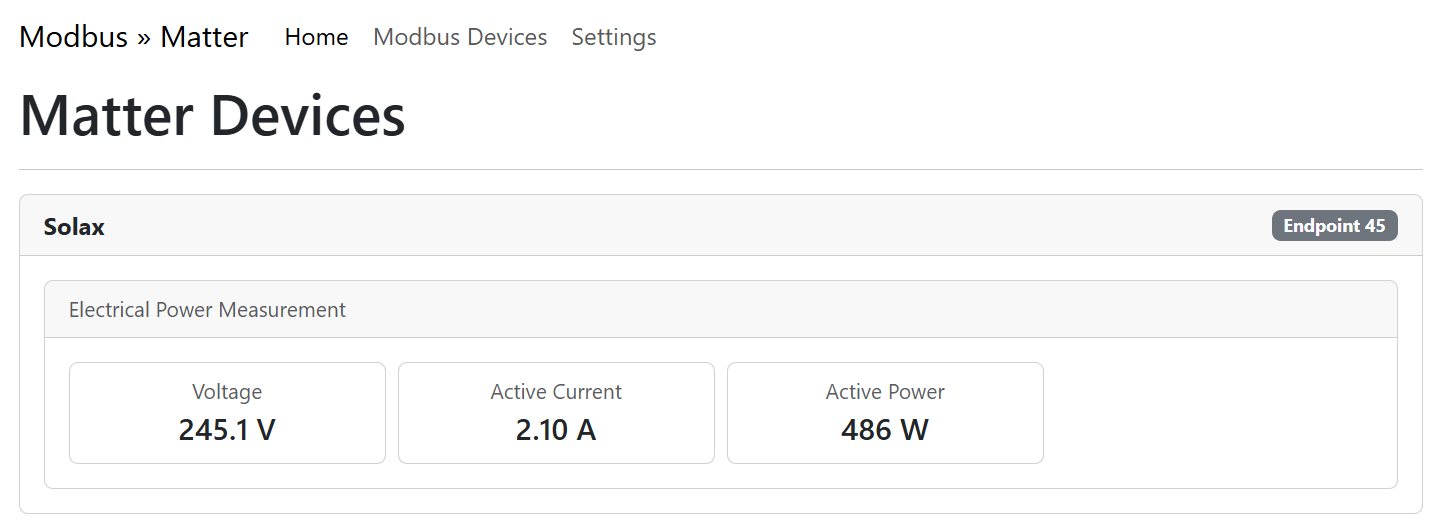Select the 2.10 A reading
The width and height of the screenshot is (1445, 530).
click(556, 430)
